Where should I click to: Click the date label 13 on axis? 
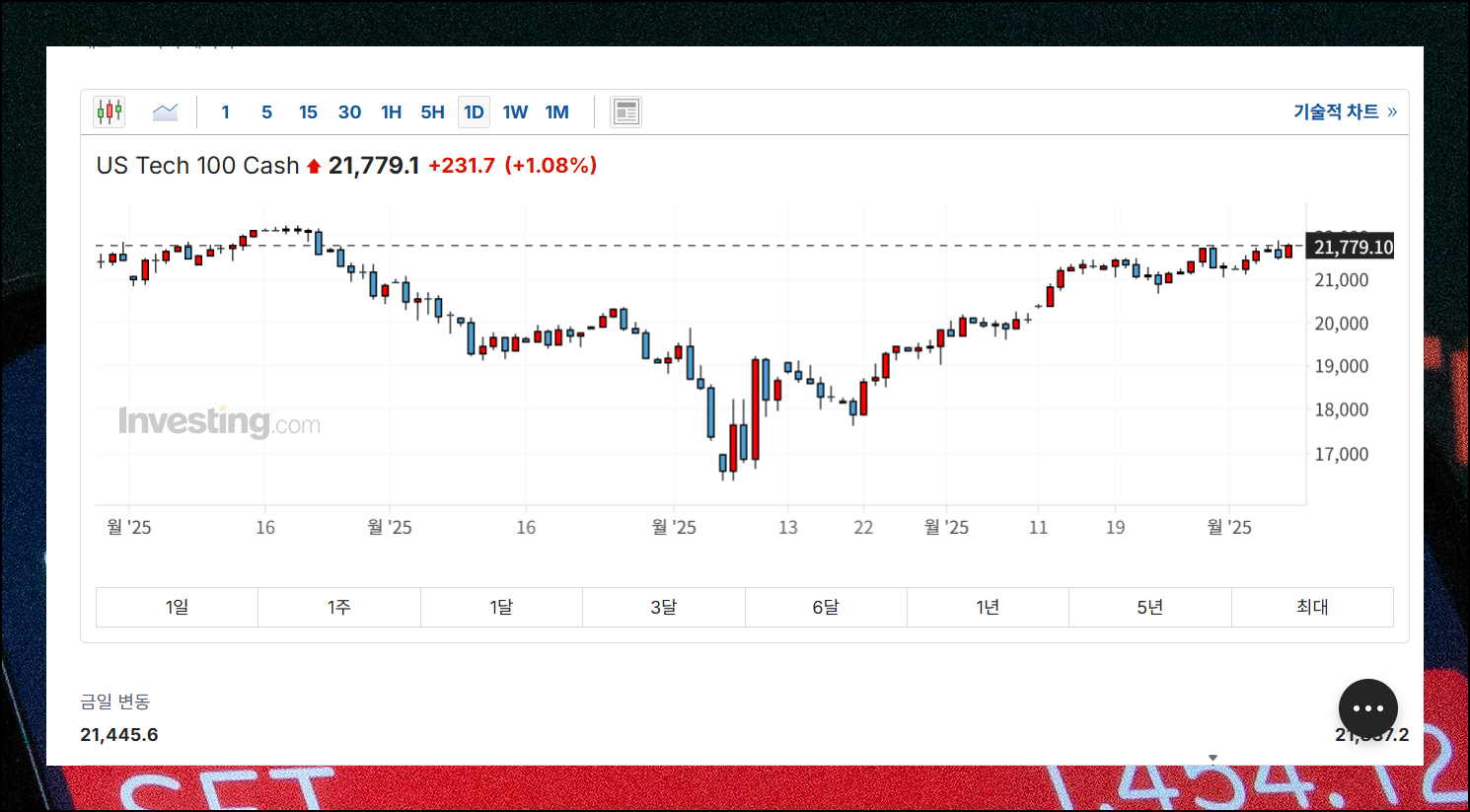[x=787, y=528]
